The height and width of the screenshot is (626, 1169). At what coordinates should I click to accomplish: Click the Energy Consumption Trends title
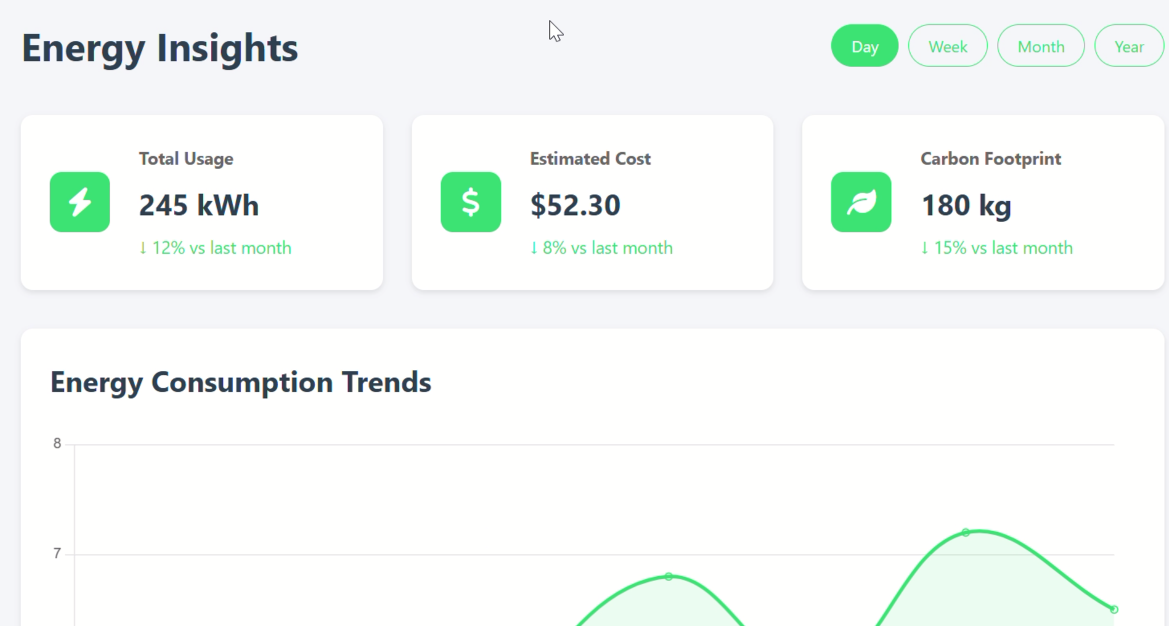click(x=241, y=382)
